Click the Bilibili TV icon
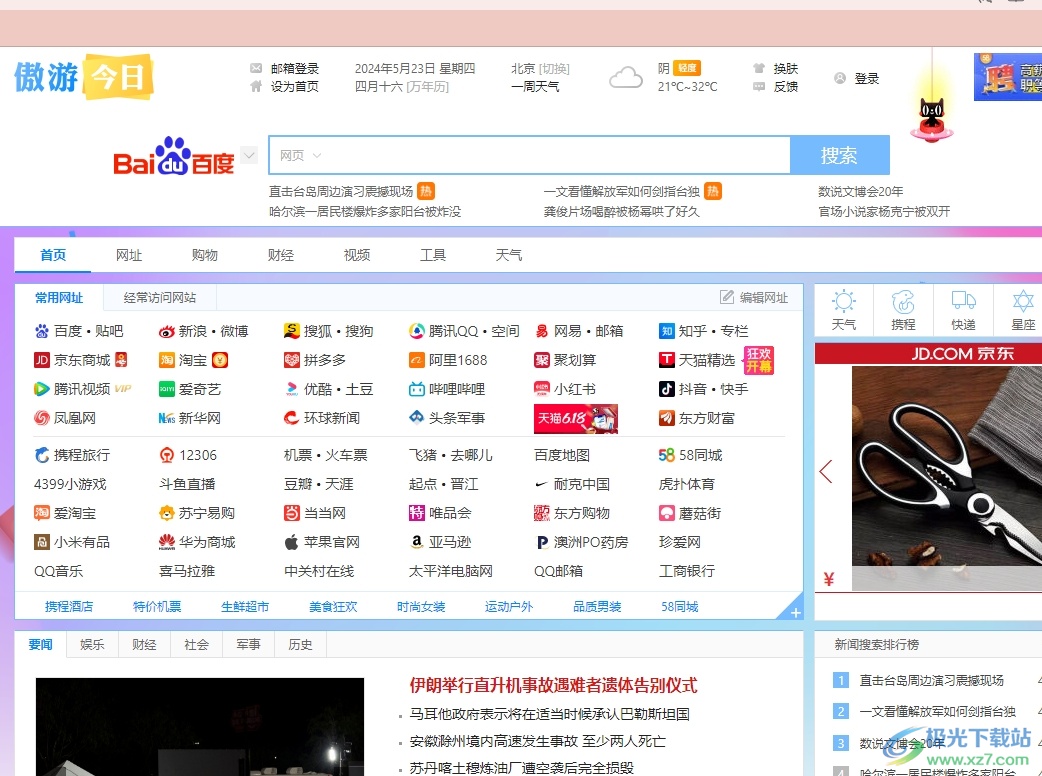 (417, 389)
